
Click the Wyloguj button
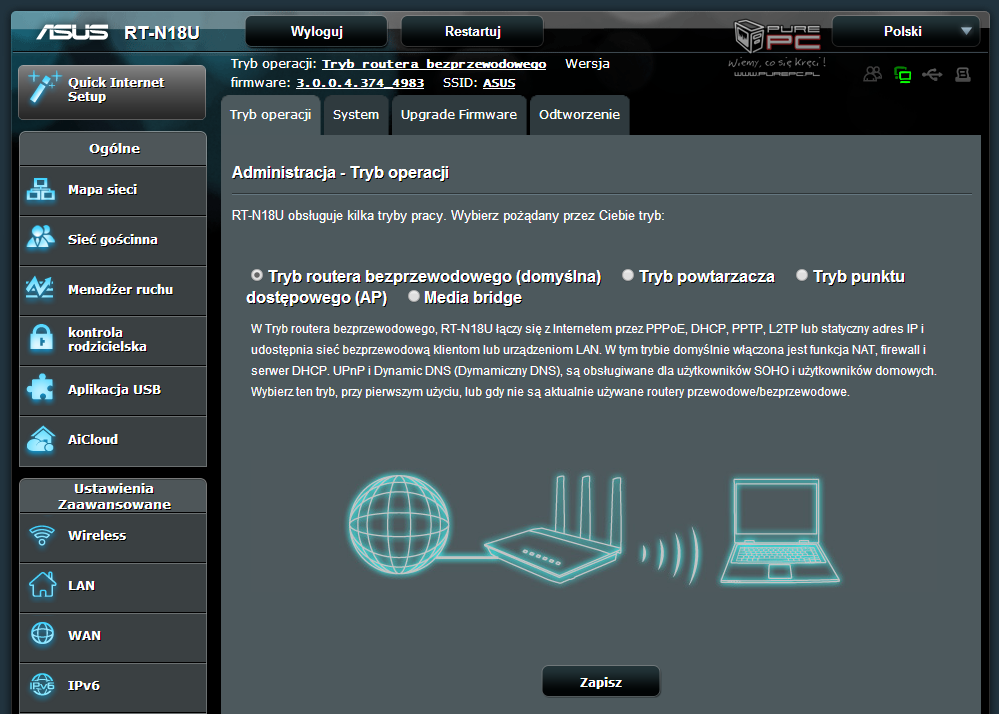(x=317, y=31)
